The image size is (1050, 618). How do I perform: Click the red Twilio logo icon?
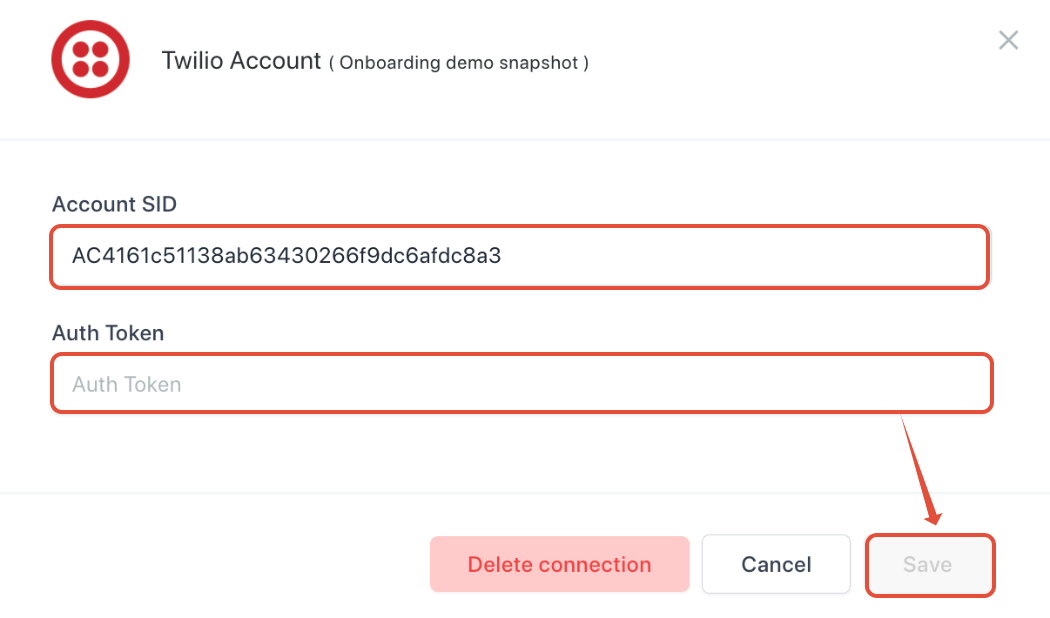(x=93, y=59)
